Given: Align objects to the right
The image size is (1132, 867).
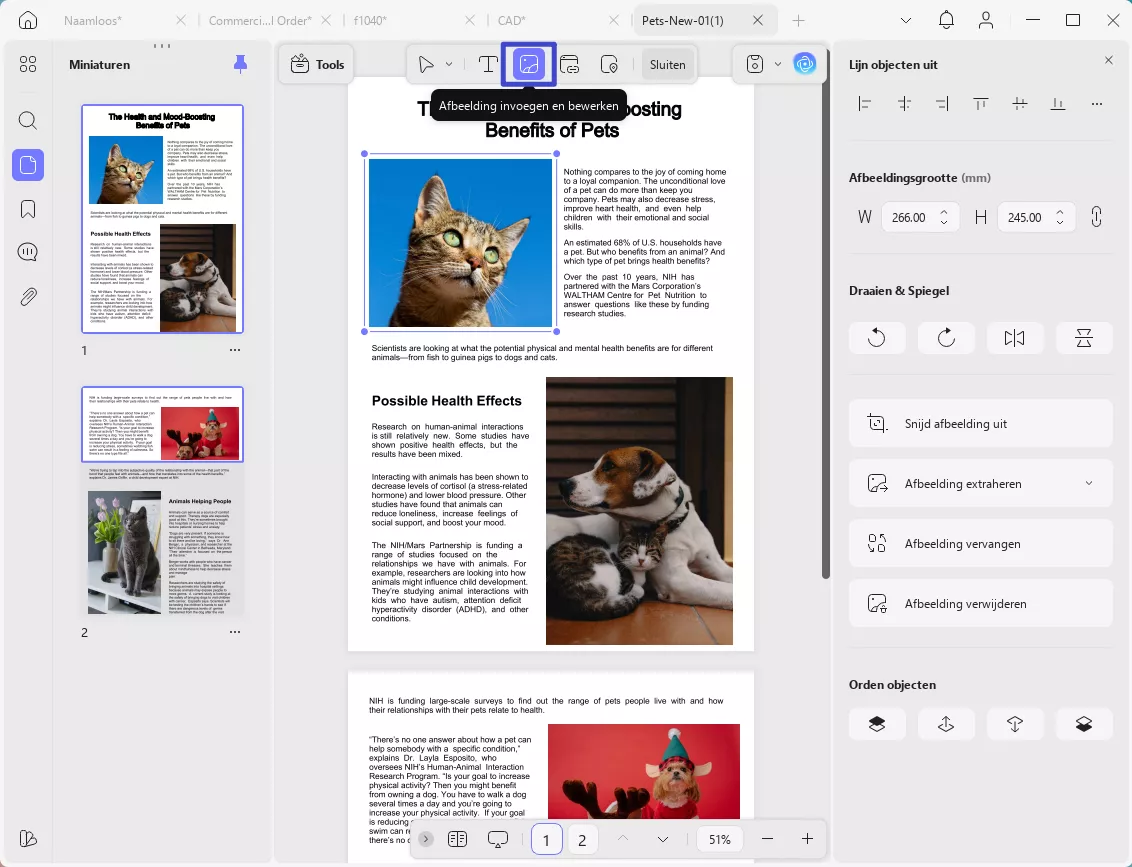Looking at the screenshot, I should pos(942,104).
